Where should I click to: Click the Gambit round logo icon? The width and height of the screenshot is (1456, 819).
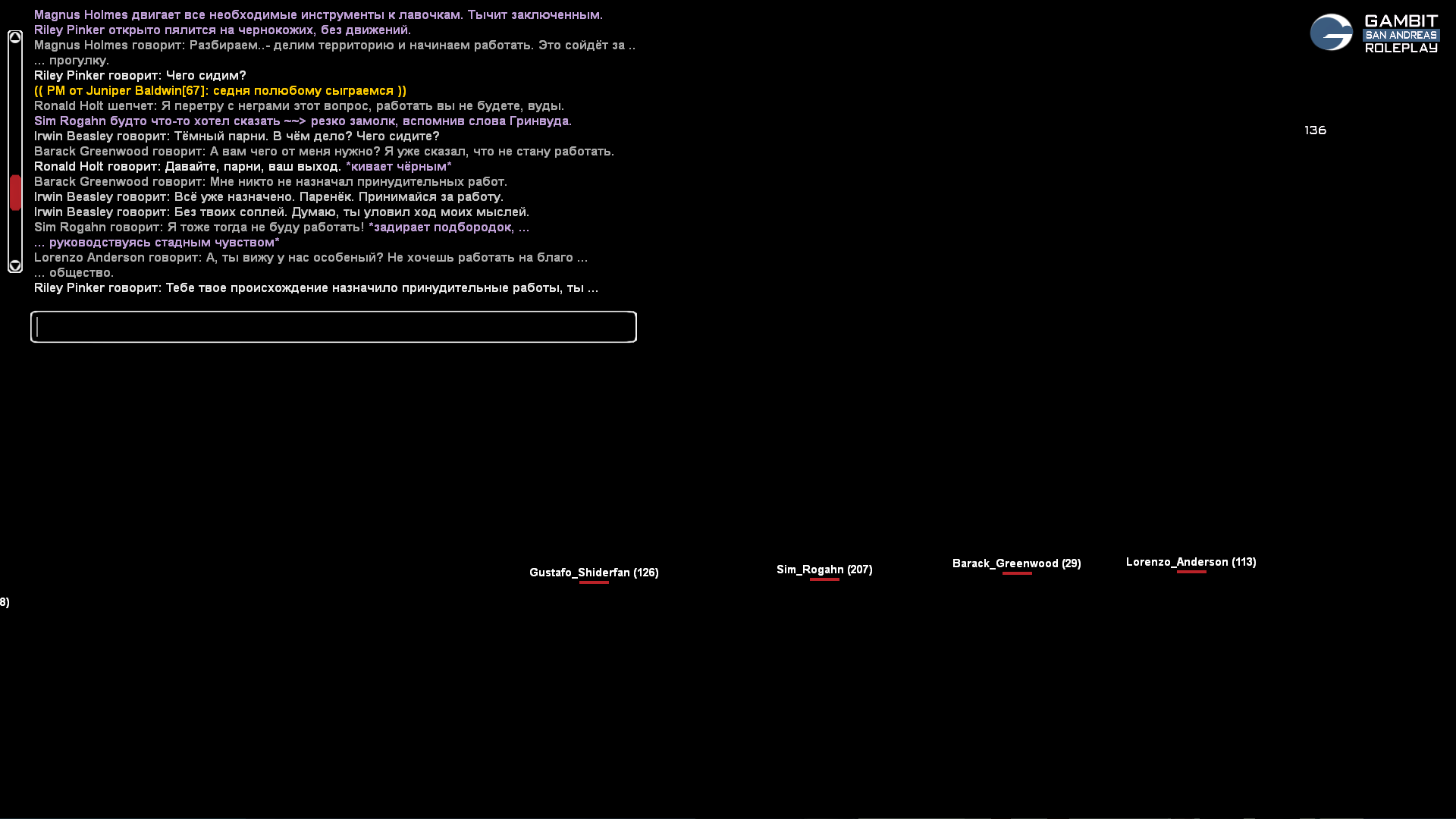coord(1331,33)
